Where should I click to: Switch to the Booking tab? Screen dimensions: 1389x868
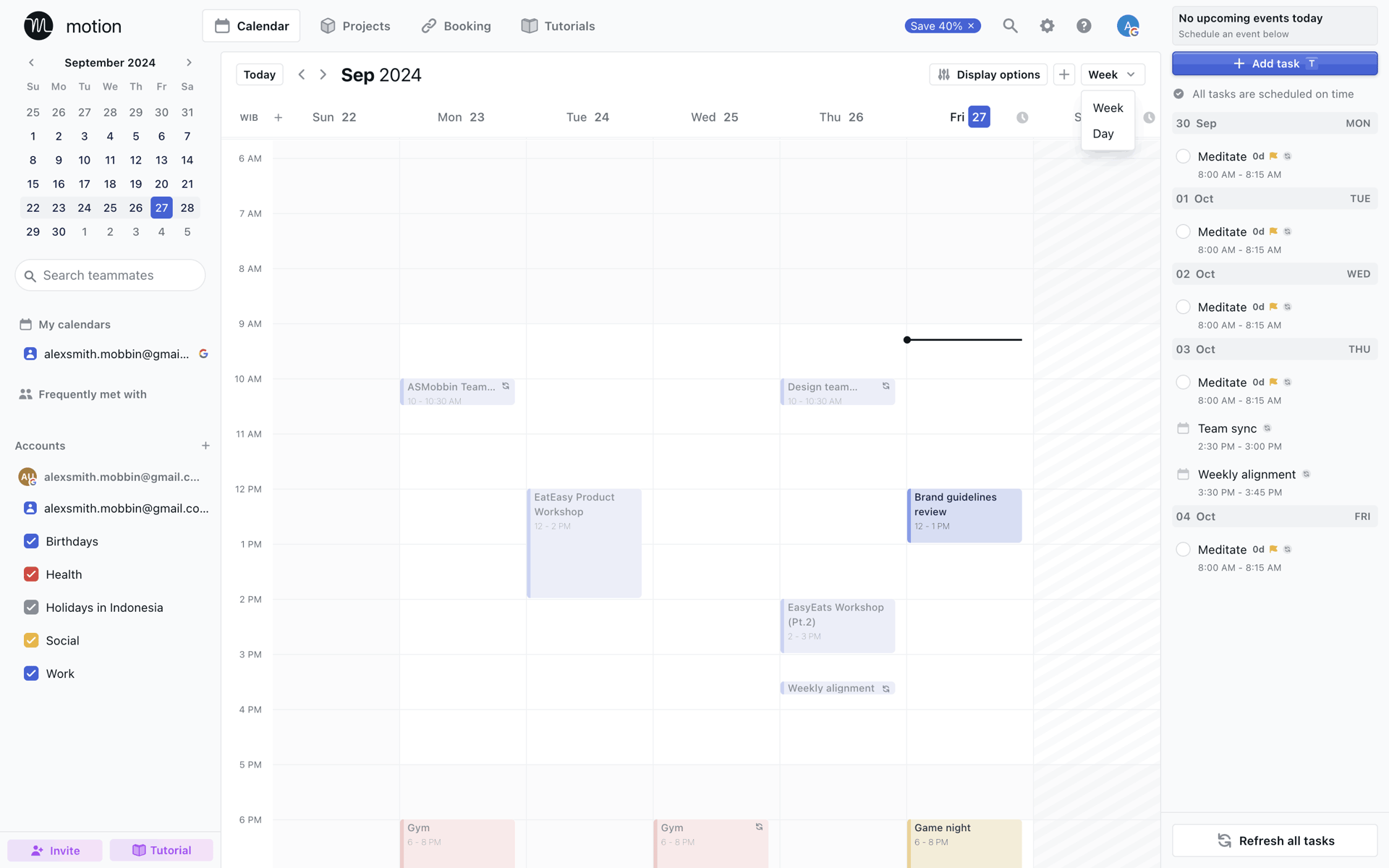click(456, 26)
